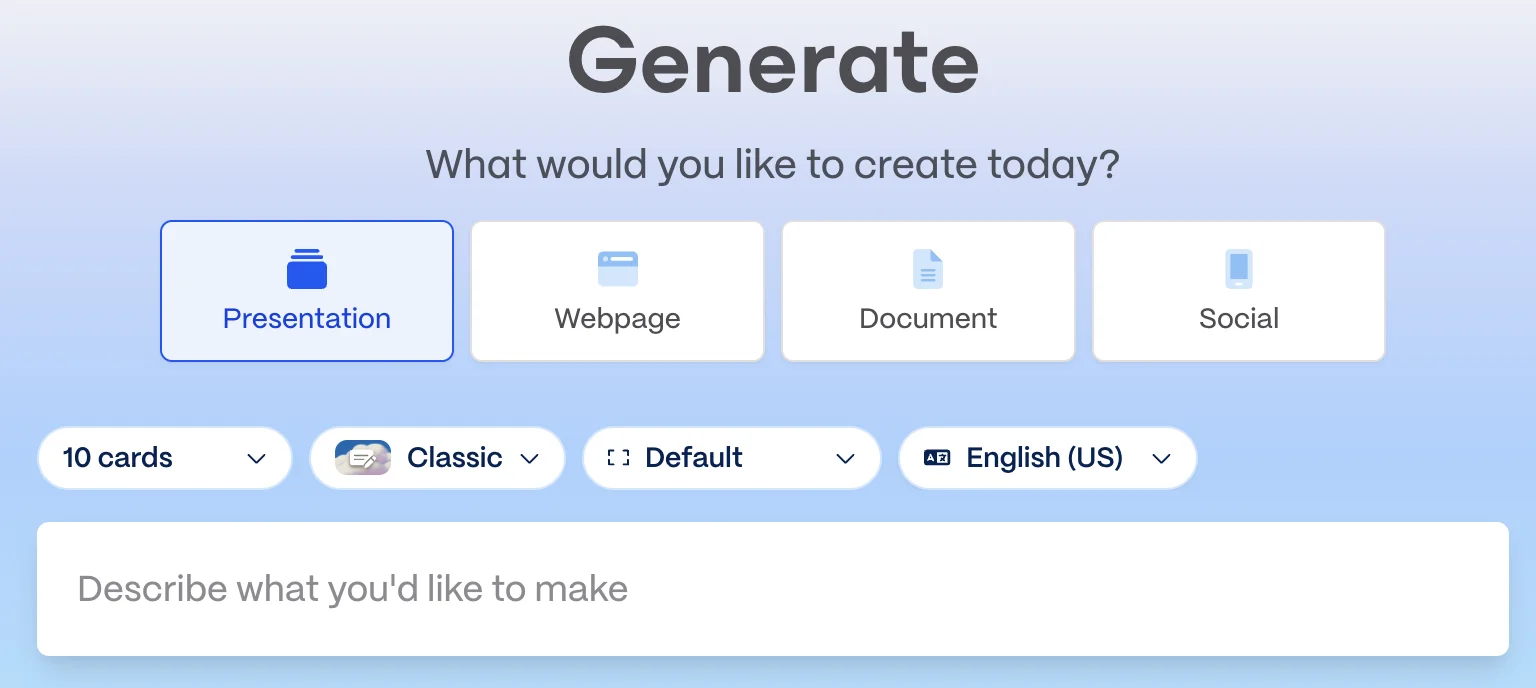
Task: Click the English (US) text label
Action: click(x=1044, y=458)
